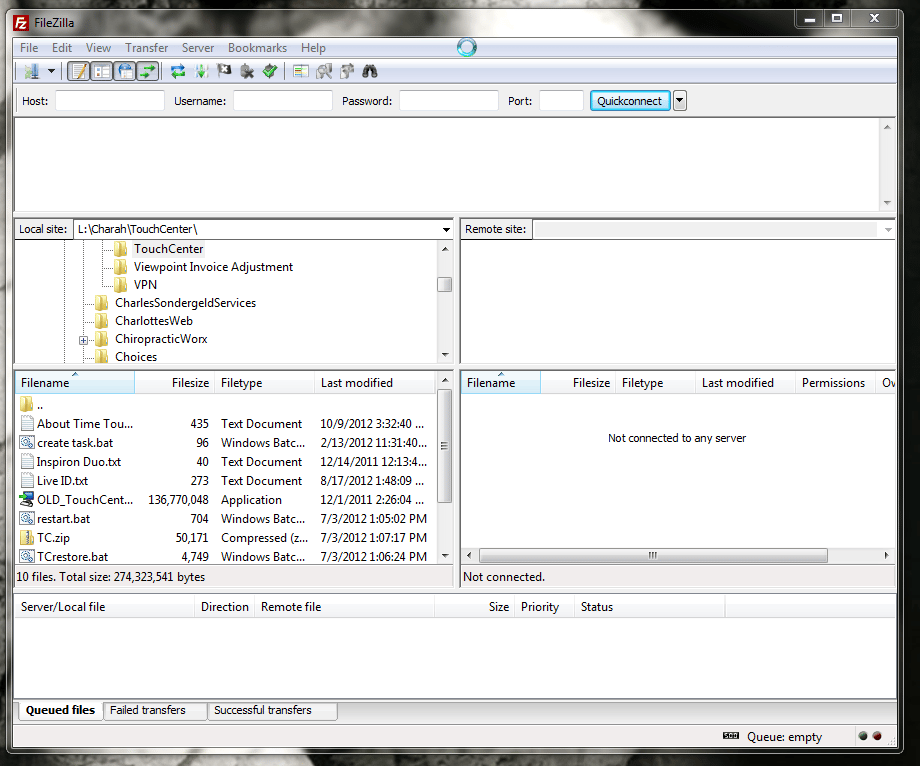The height and width of the screenshot is (766, 920).
Task: Toggle processing of the transfer queue
Action: 201,72
